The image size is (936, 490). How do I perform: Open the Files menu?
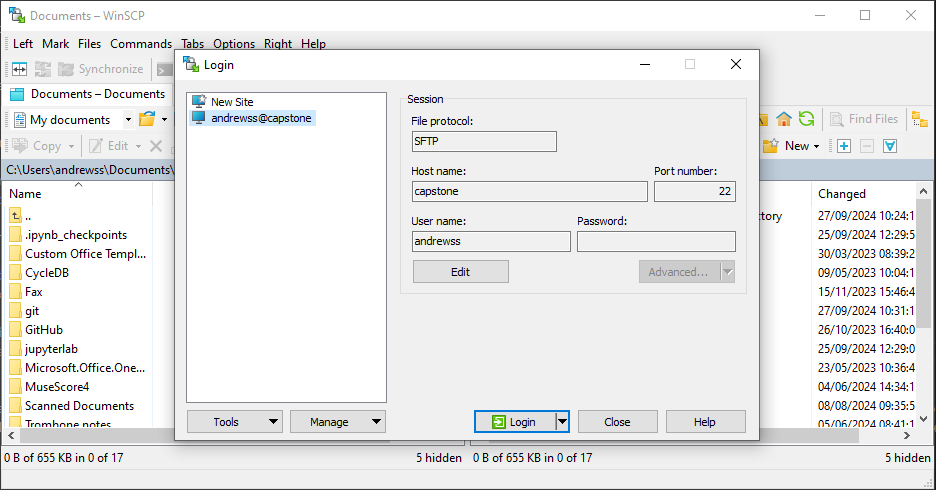90,44
